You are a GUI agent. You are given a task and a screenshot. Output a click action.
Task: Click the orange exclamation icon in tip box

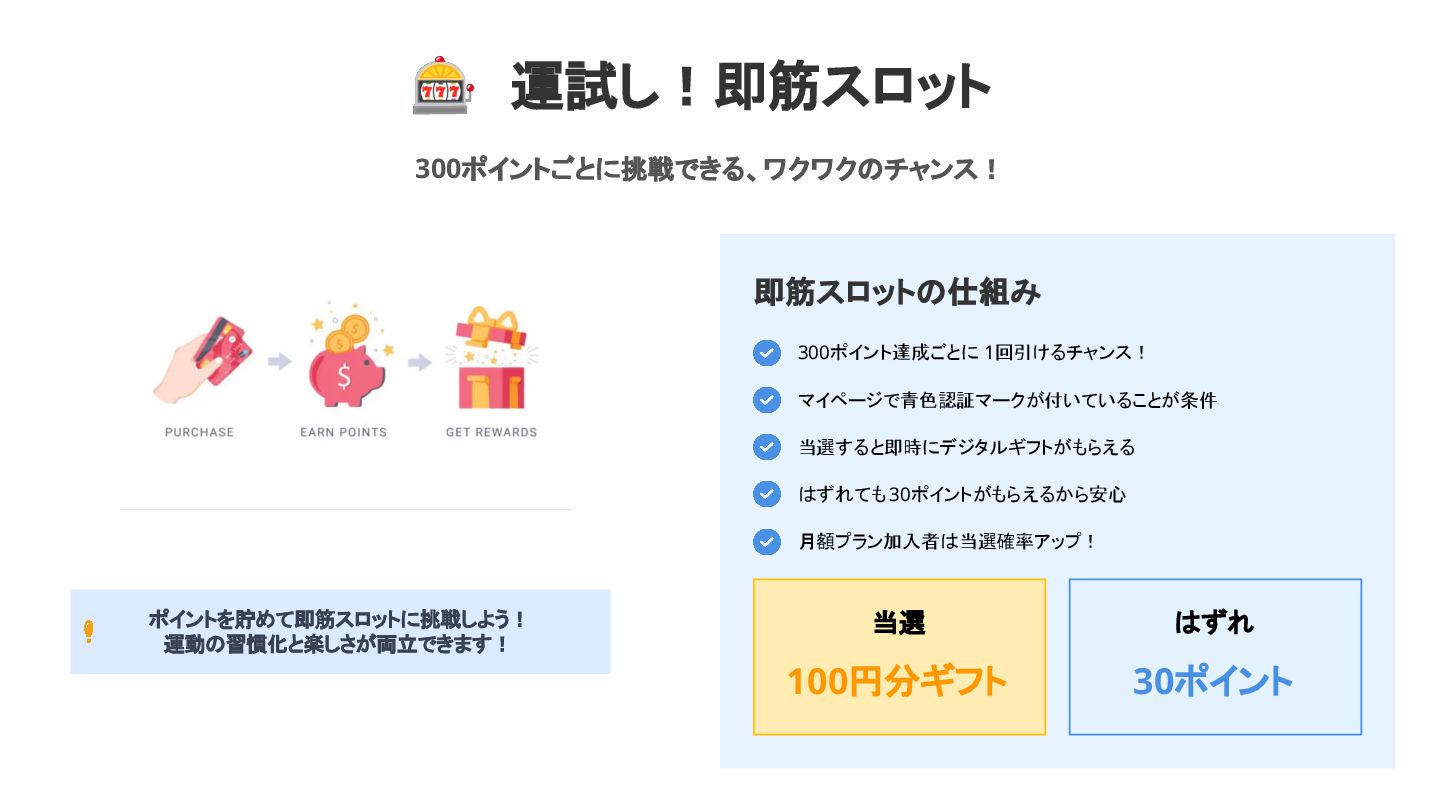pyautogui.click(x=89, y=631)
